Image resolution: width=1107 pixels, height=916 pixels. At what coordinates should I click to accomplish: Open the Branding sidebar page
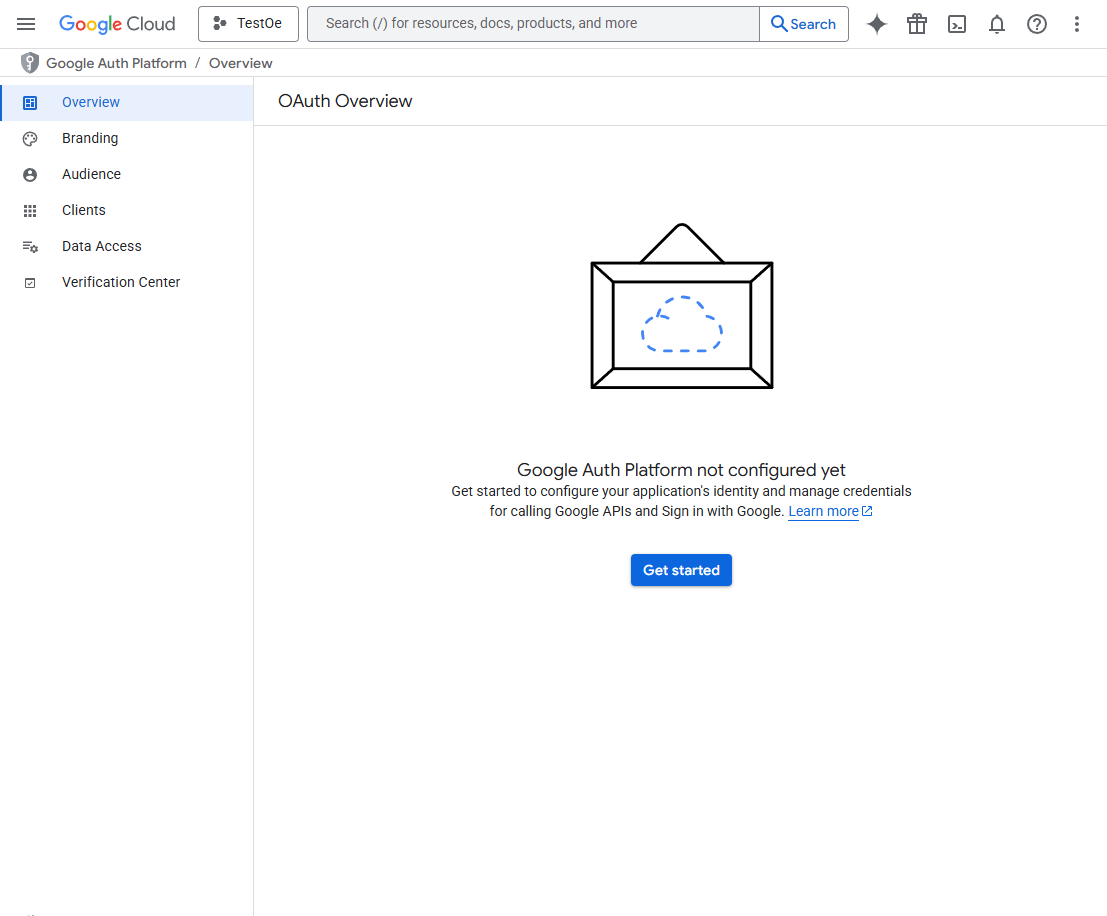[x=127, y=138]
